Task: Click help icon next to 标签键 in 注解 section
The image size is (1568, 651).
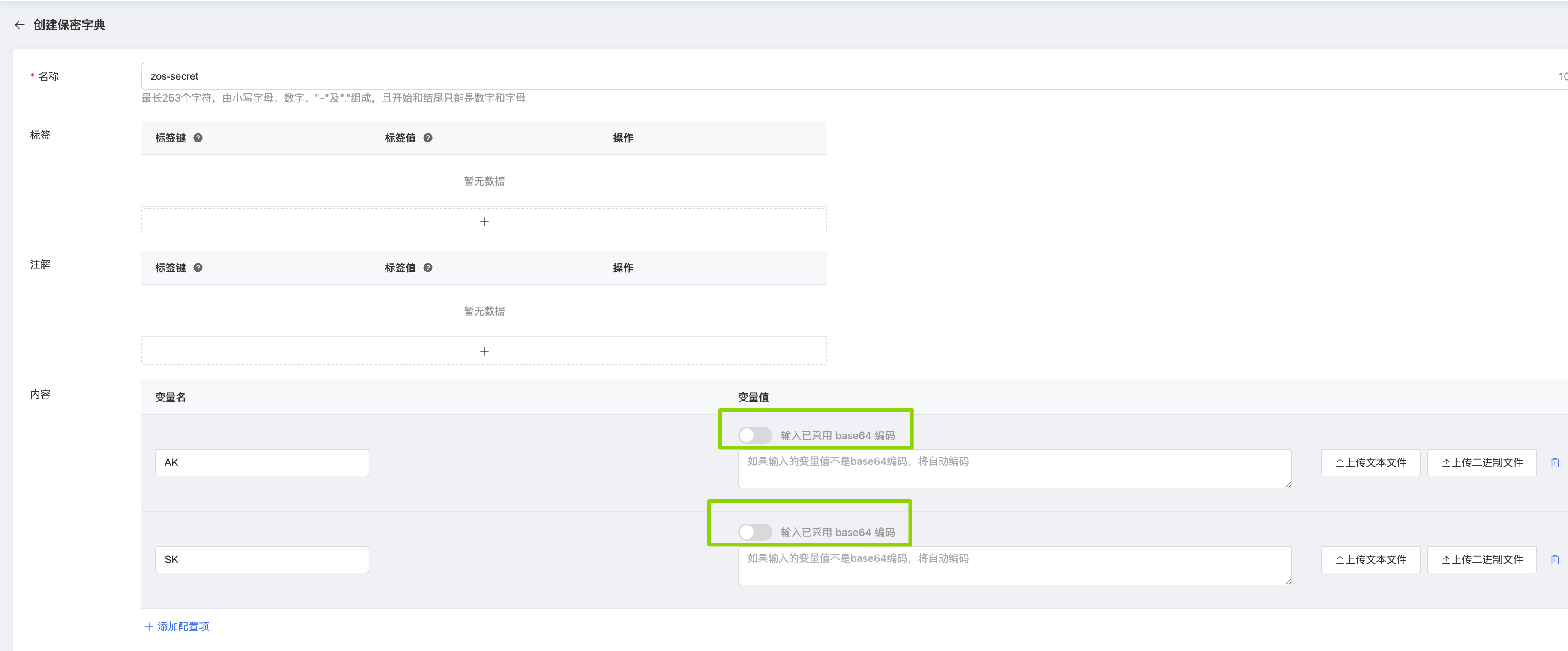Action: point(198,267)
